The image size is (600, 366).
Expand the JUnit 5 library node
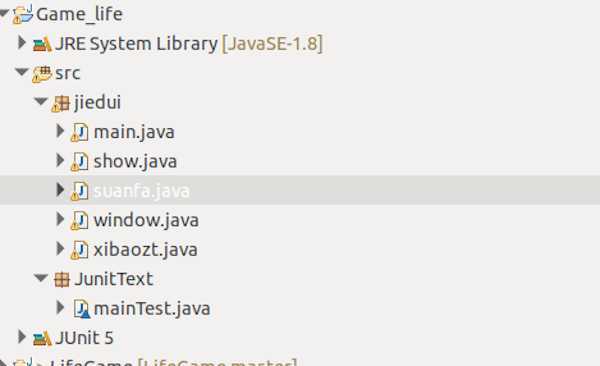click(x=22, y=337)
